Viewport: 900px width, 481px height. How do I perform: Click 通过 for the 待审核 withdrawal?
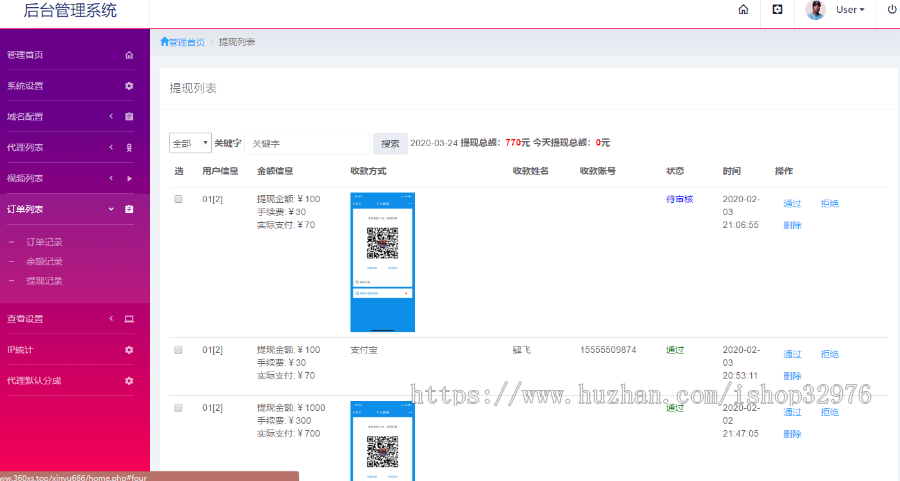792,204
